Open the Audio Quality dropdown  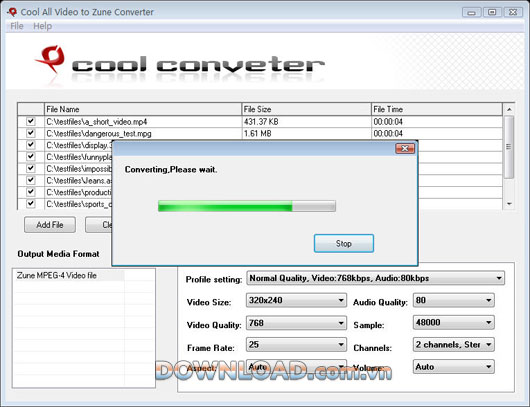[454, 300]
